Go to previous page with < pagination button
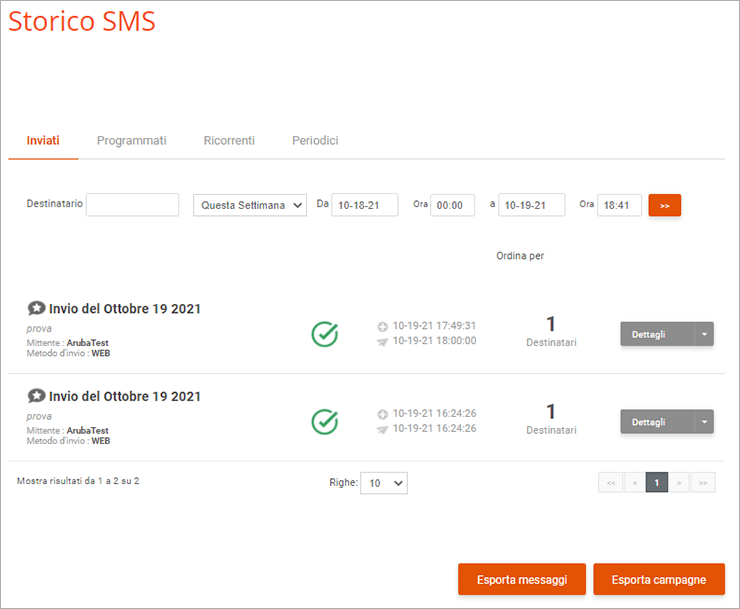 pos(635,482)
